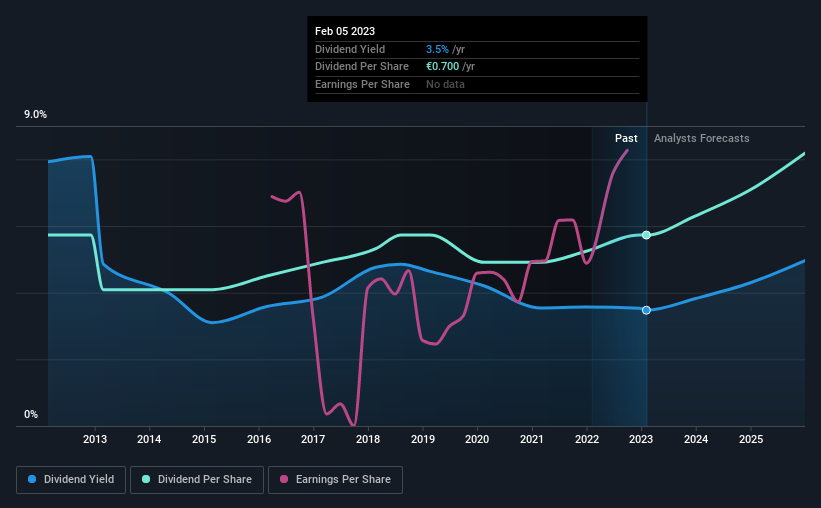821x508 pixels.
Task: Toggle the Earnings Per Share legend button
Action: [335, 480]
